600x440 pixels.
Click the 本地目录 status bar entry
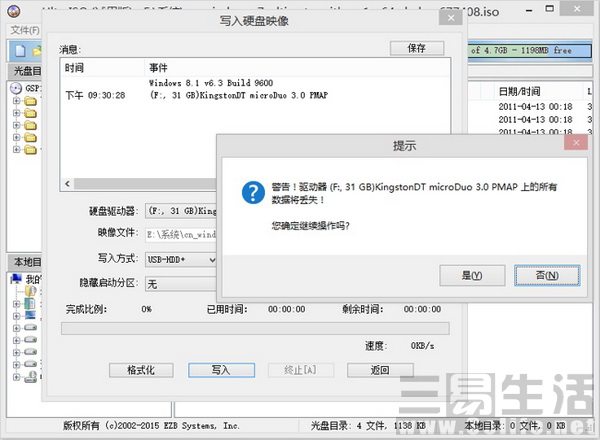[515, 425]
